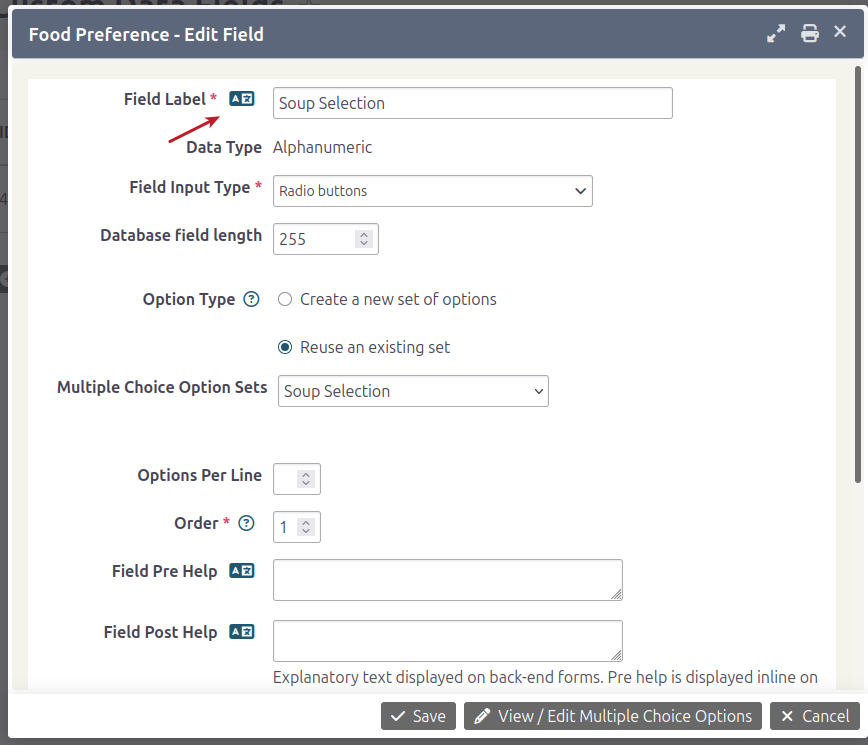Click the Options Per Line stepper
This screenshot has width=868, height=745.
pyautogui.click(x=306, y=479)
